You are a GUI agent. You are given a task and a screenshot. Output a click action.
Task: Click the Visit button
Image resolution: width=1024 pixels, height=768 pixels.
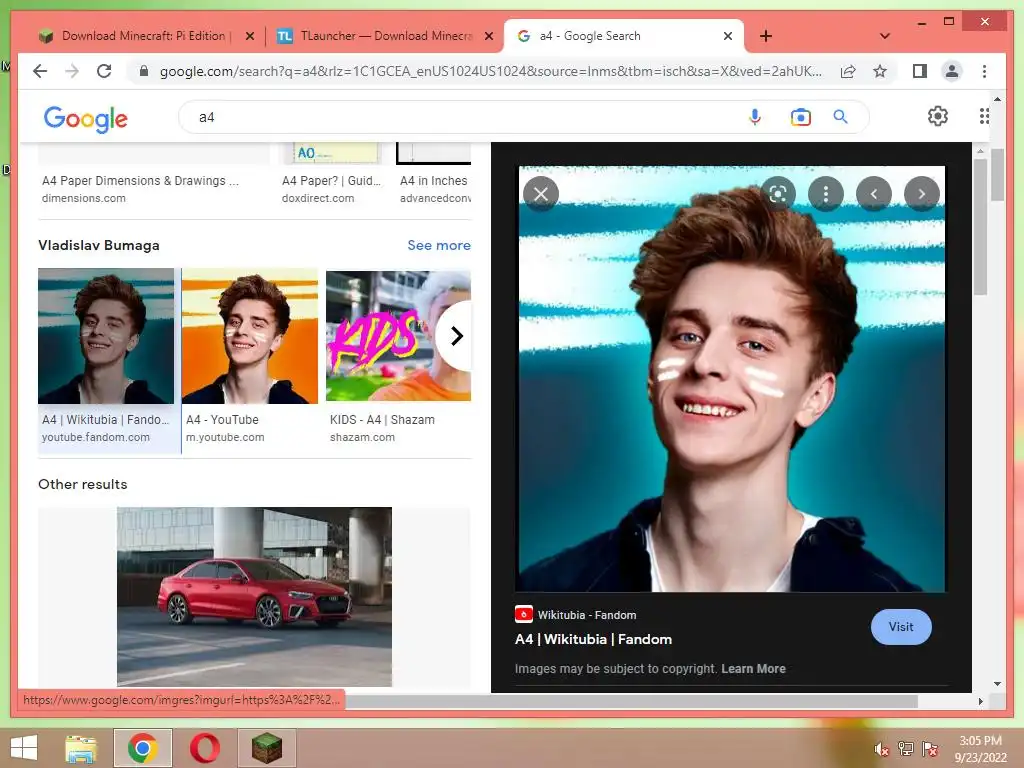(x=901, y=627)
